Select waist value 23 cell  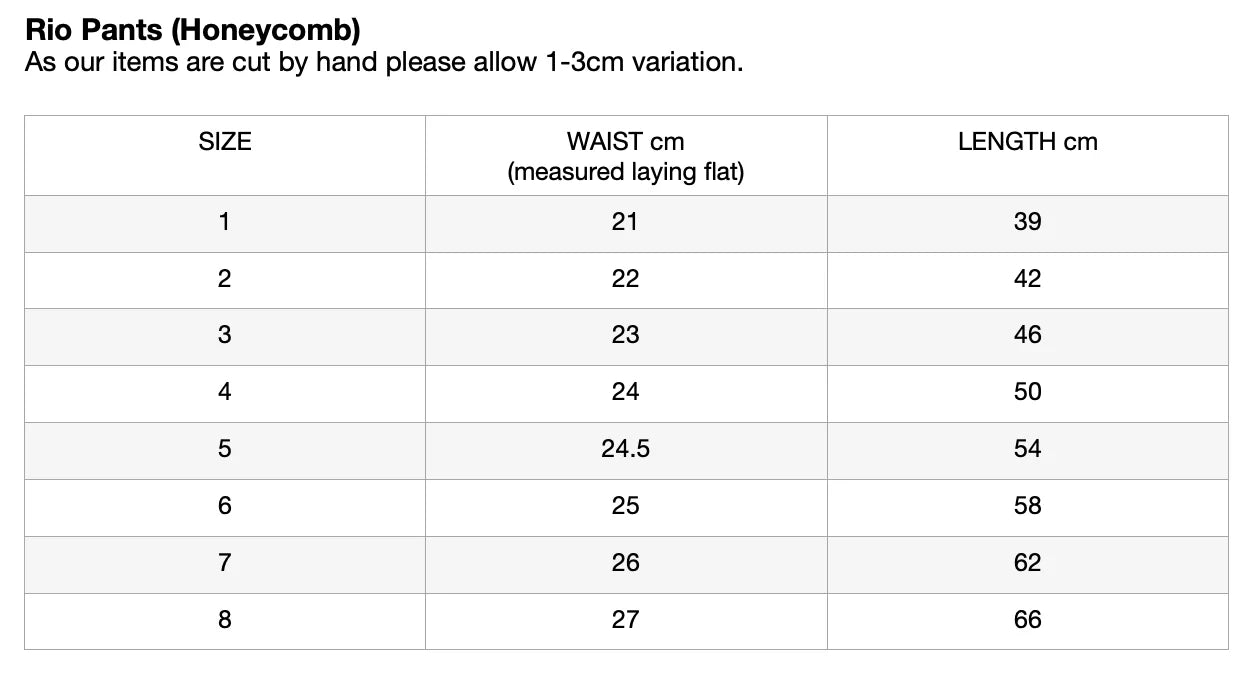point(626,335)
